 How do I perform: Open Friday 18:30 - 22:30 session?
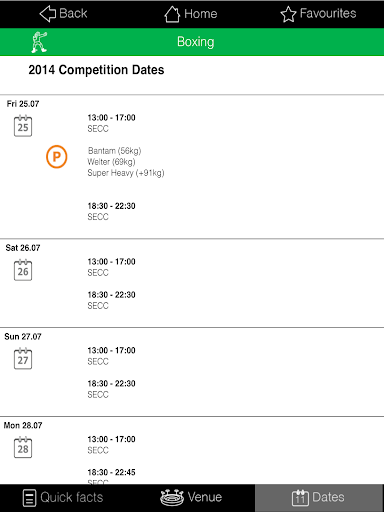tap(111, 211)
